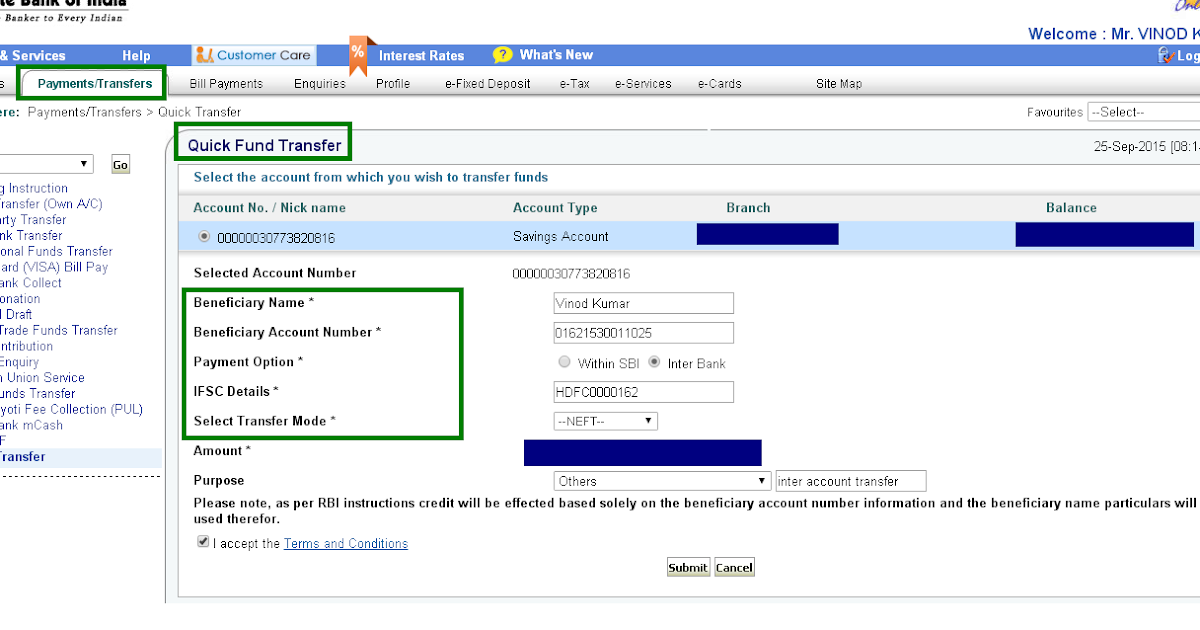The height and width of the screenshot is (630, 1200).
Task: Click the Submit button
Action: point(688,567)
